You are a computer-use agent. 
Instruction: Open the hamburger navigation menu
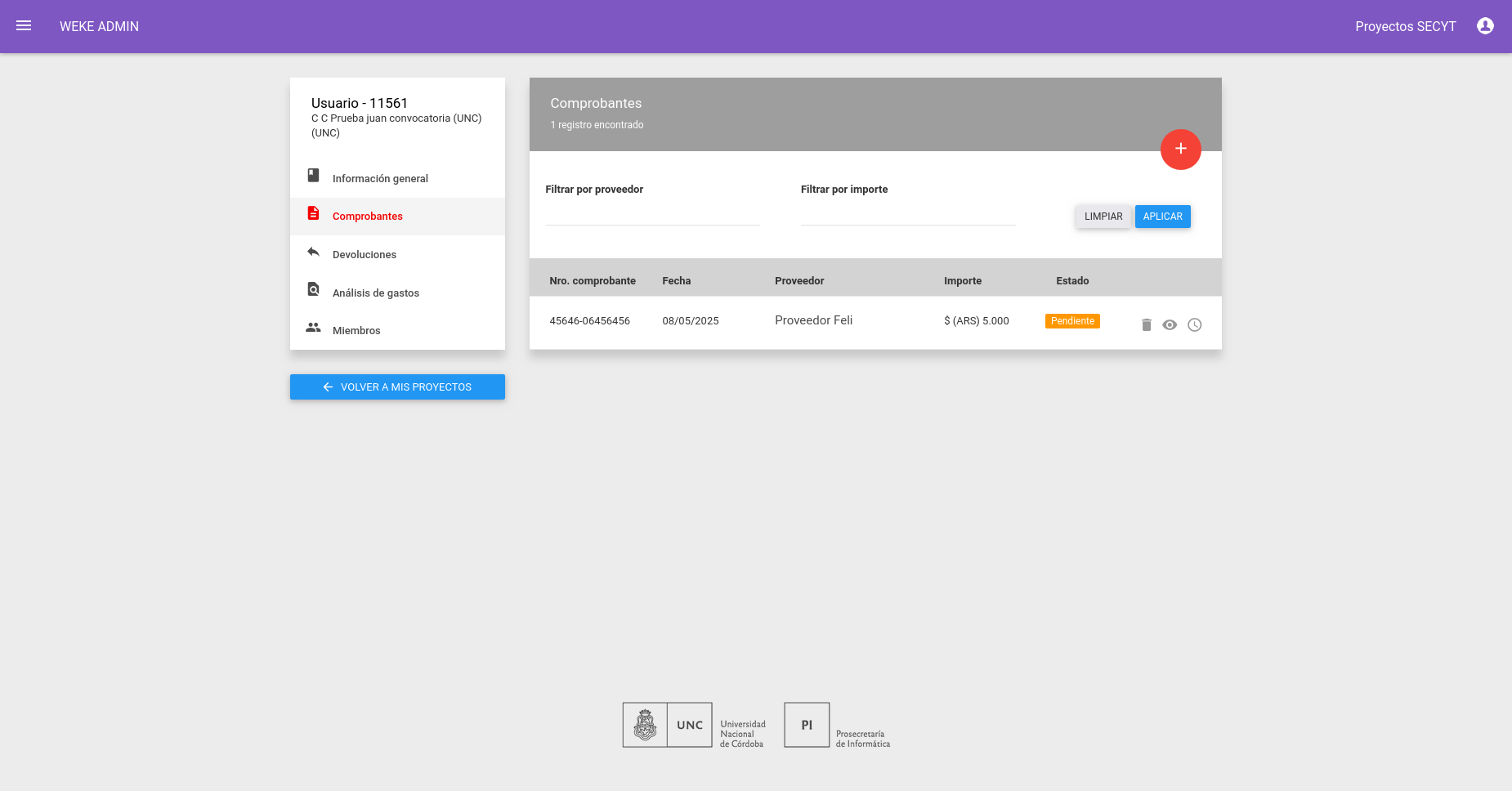pos(24,26)
